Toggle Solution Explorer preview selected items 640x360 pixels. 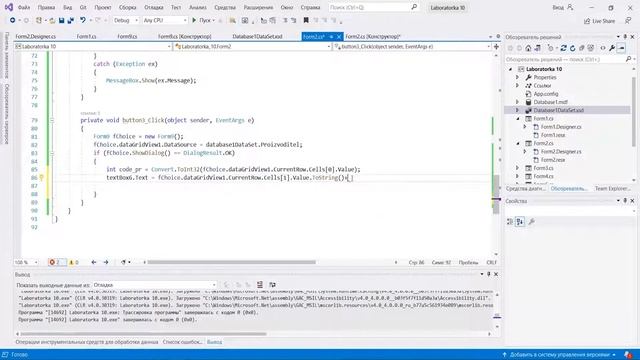coord(621,48)
